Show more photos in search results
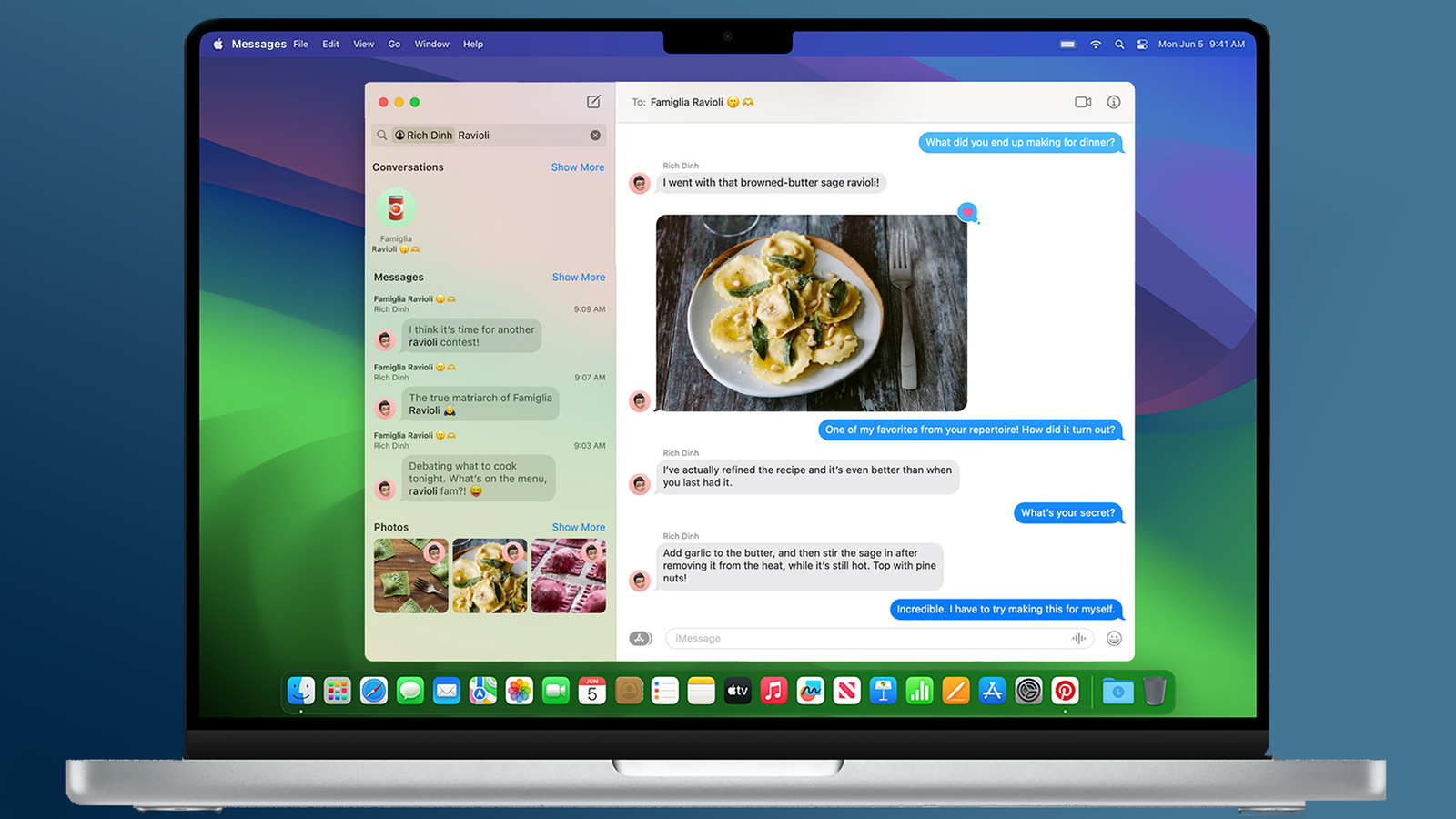The width and height of the screenshot is (1456, 819). [x=578, y=527]
